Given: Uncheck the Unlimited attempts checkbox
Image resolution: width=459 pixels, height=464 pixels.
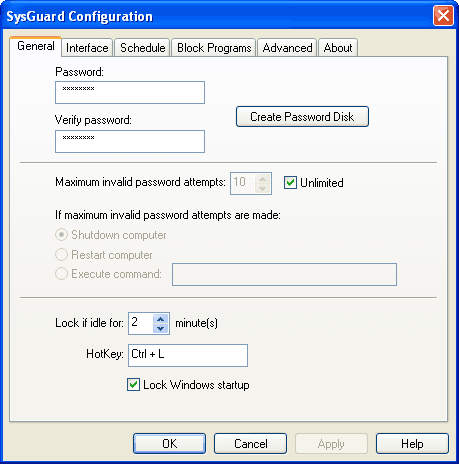Looking at the screenshot, I should [x=290, y=183].
